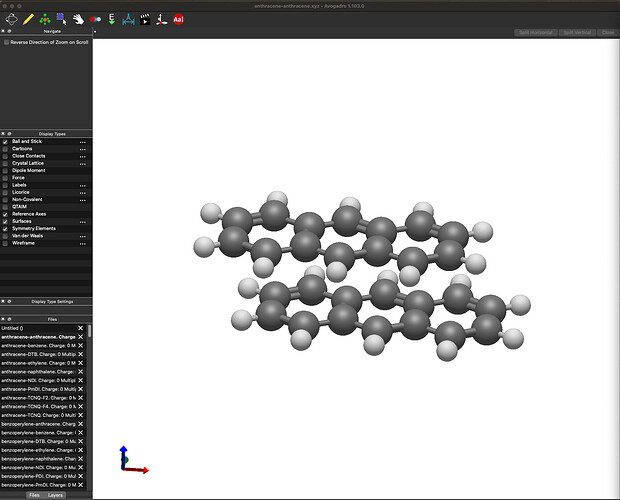Screen dimensions: 620x500
Task: Open the Animation playback tool
Action: click(x=145, y=18)
